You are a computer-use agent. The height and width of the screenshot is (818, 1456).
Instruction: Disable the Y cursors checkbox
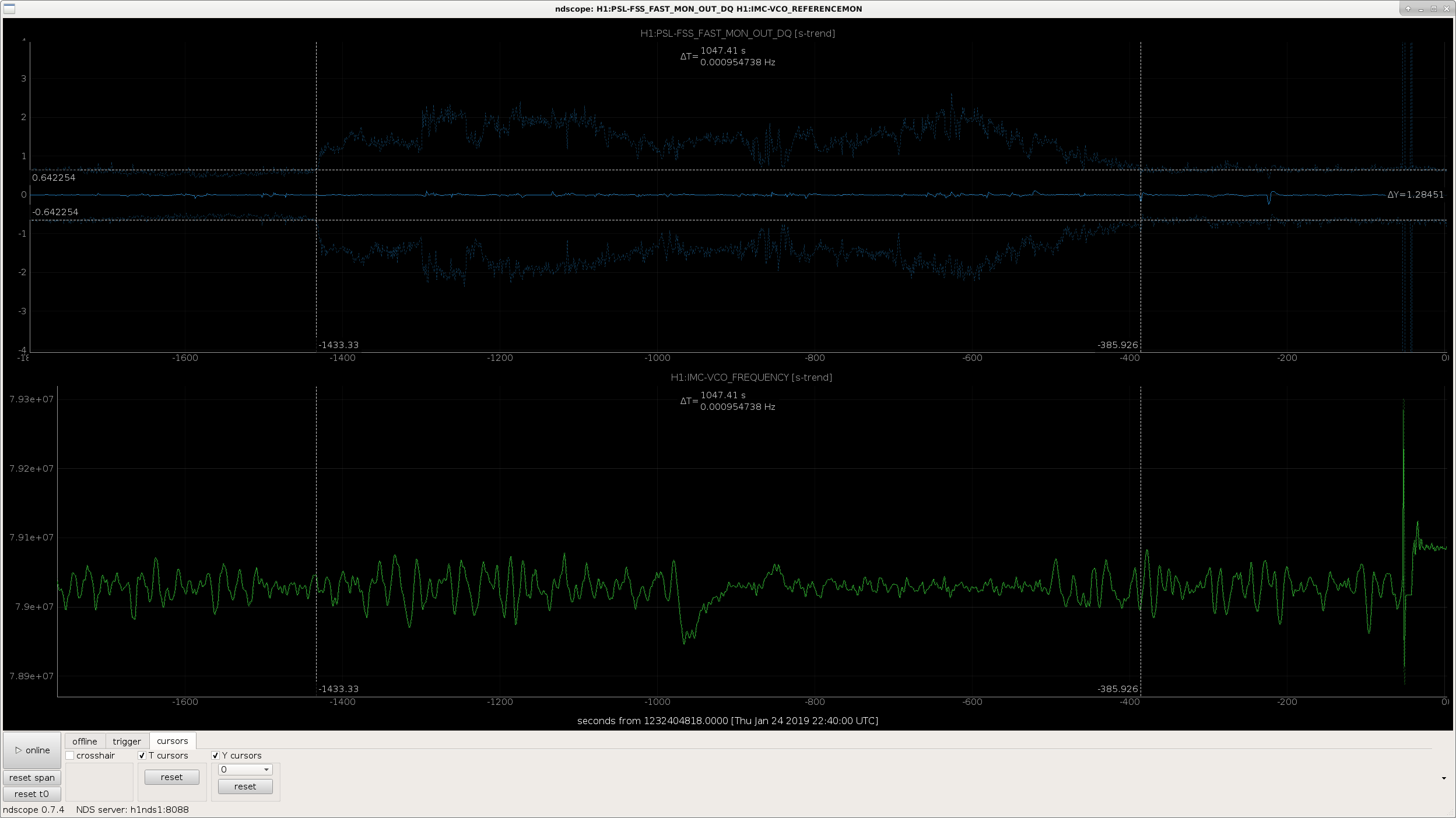[x=215, y=756]
